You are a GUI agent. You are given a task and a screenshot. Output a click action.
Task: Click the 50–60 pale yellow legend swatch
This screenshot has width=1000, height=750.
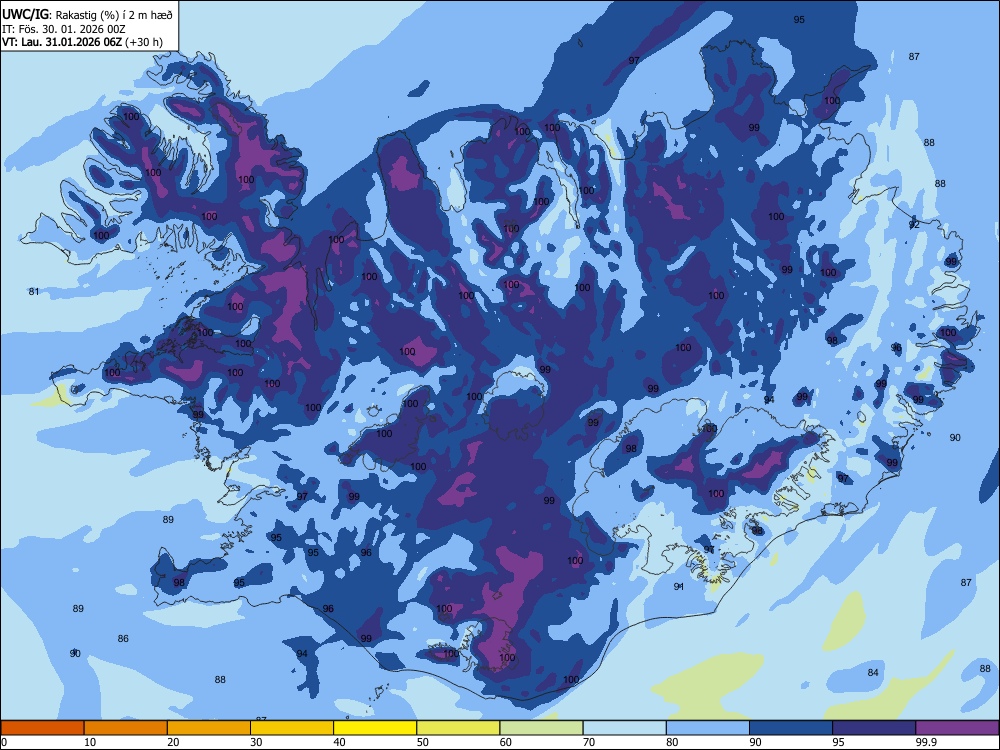(458, 728)
